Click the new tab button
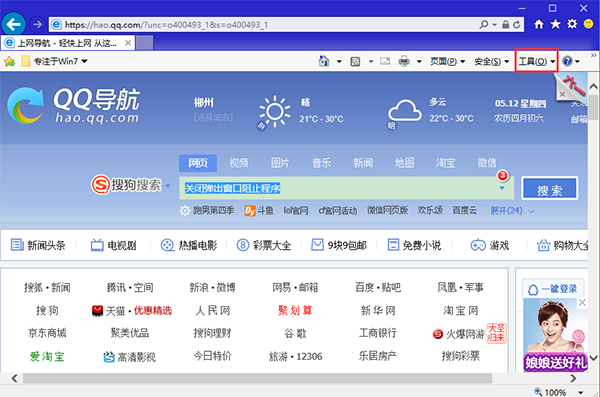Viewport: 600px width, 397px height. coord(144,43)
